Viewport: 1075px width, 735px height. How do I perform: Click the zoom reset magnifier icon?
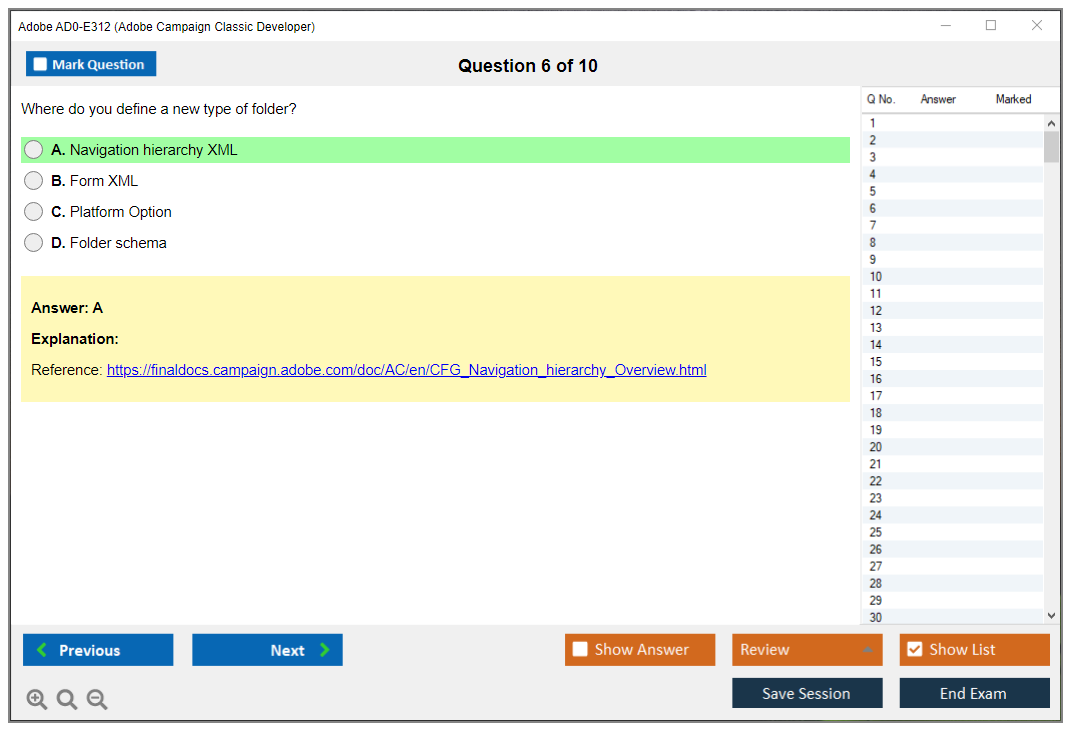pyautogui.click(x=67, y=700)
